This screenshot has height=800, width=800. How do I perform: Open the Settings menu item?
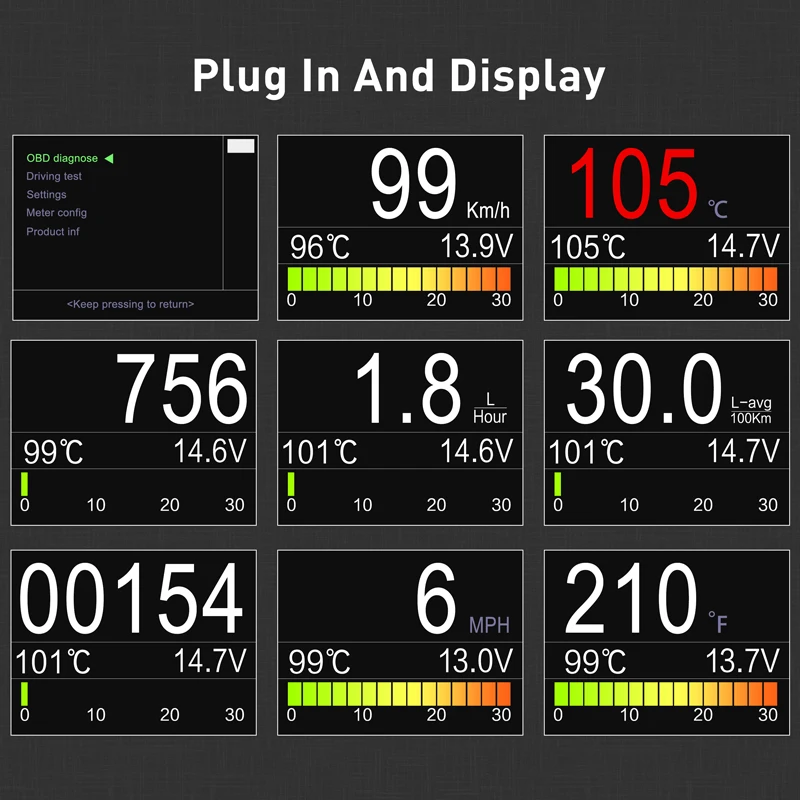point(46,194)
